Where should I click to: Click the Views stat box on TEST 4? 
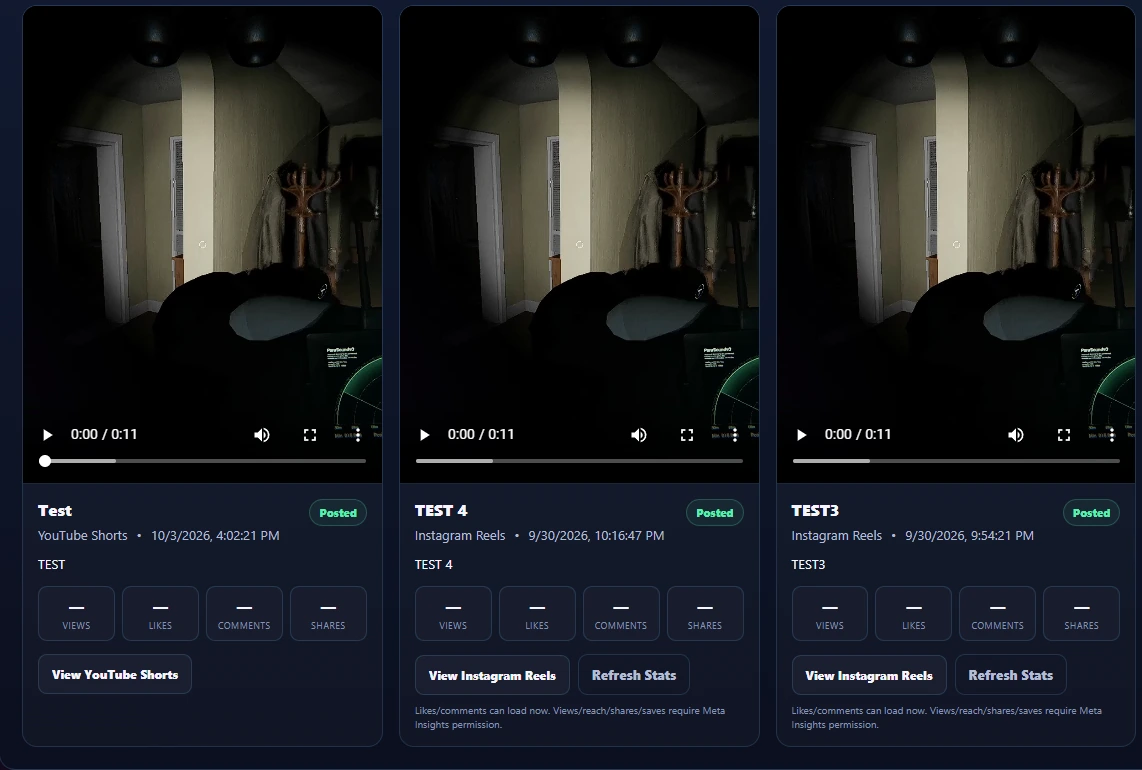453,613
